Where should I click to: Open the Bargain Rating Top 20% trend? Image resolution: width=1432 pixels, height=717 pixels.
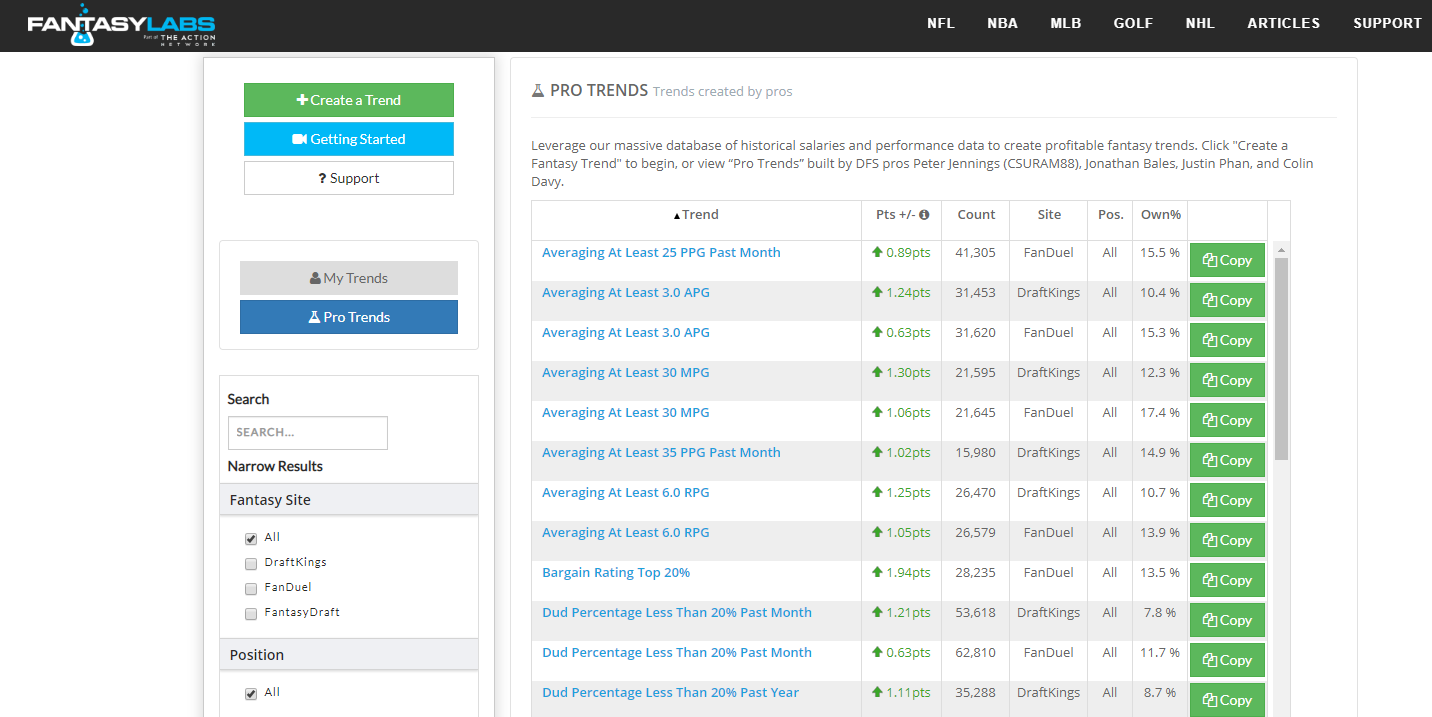[616, 573]
